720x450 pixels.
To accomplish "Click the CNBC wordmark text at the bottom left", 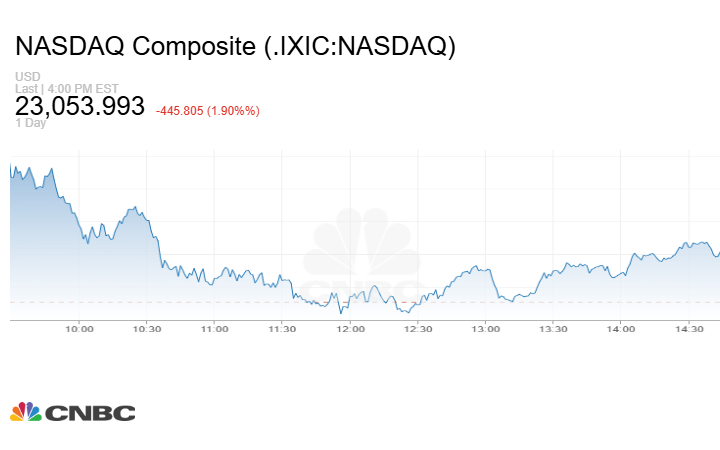I will tap(88, 412).
